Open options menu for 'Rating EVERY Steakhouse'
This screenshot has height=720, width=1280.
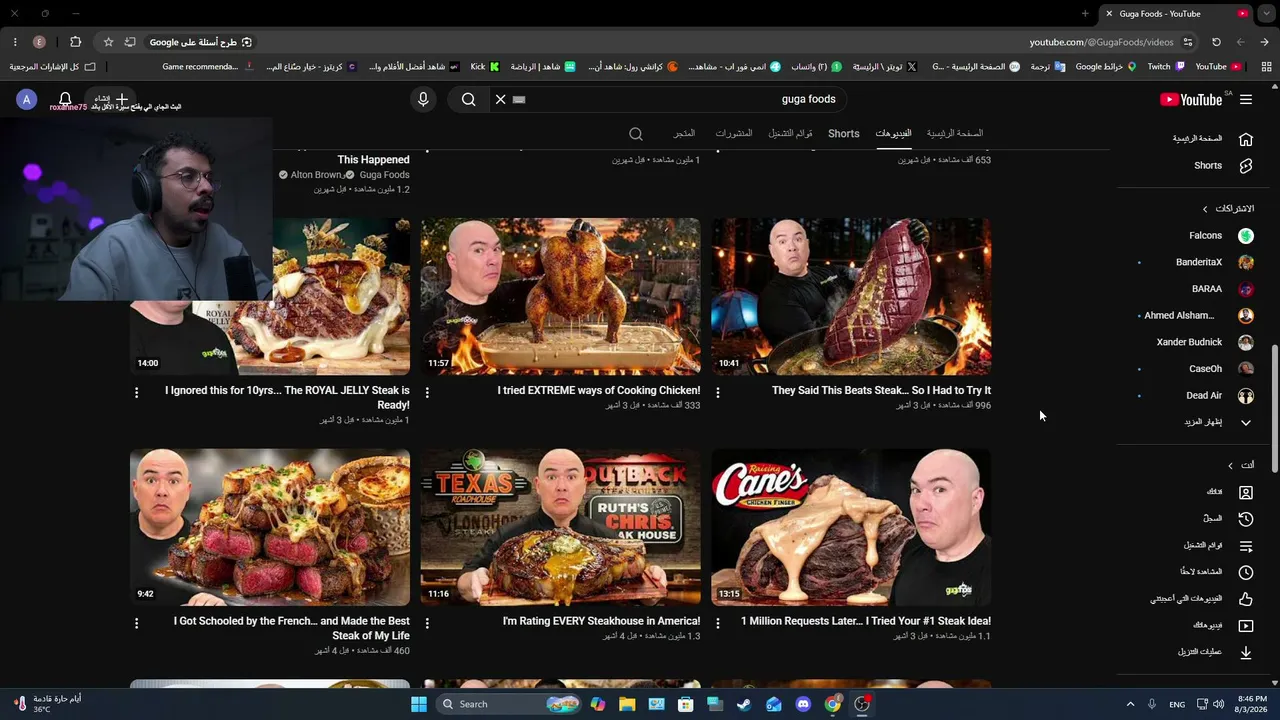(427, 623)
